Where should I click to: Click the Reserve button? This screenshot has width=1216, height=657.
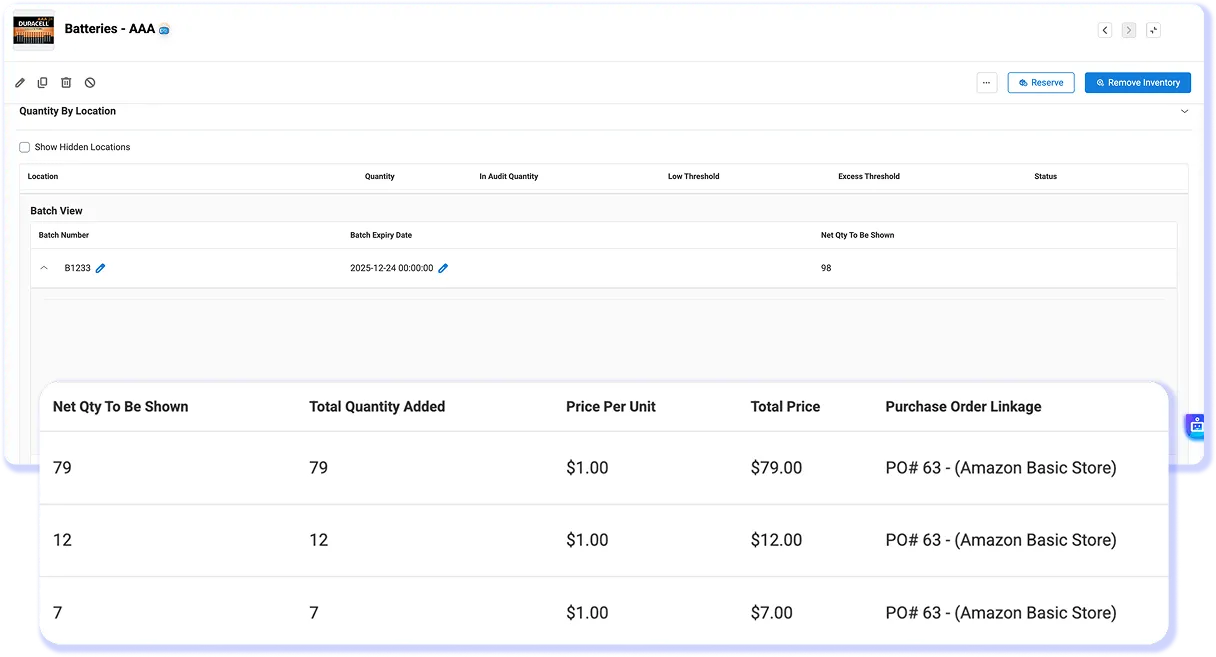pyautogui.click(x=1041, y=83)
